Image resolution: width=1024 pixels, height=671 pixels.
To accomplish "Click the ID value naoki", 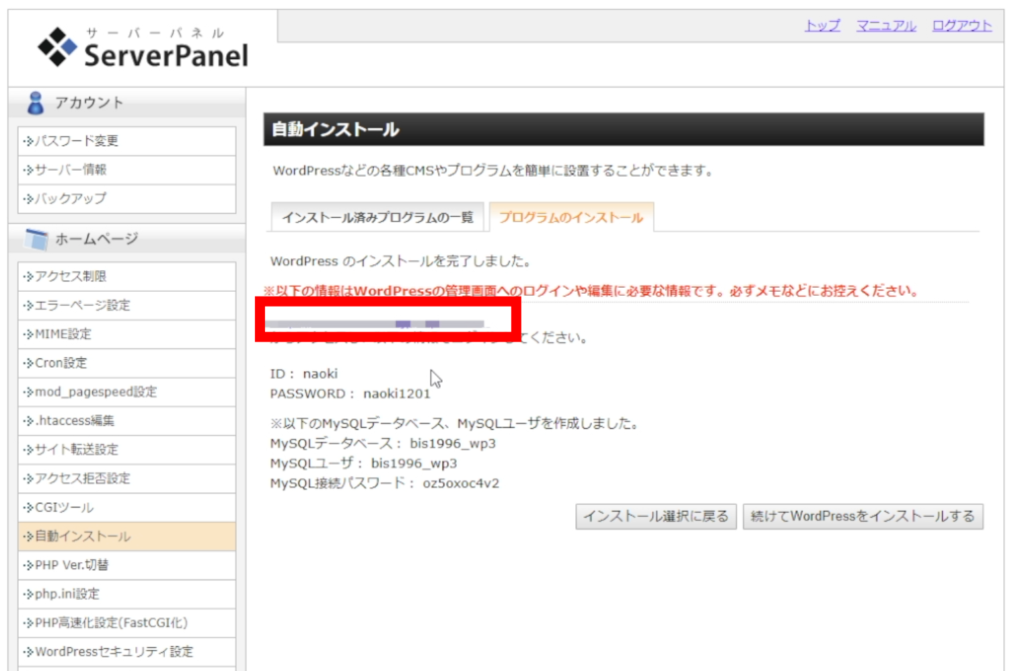I will pyautogui.click(x=320, y=374).
